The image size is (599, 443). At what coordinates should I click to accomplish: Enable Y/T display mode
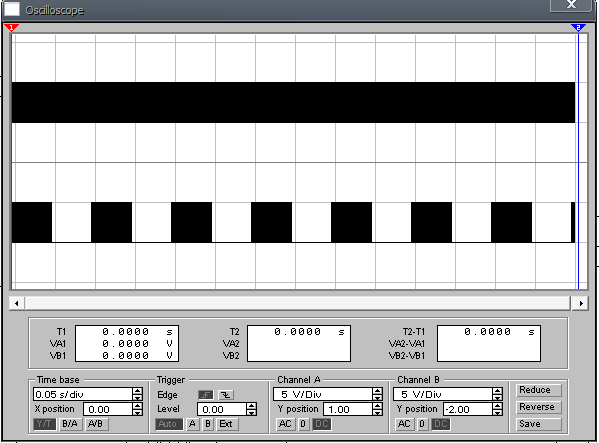[x=44, y=424]
